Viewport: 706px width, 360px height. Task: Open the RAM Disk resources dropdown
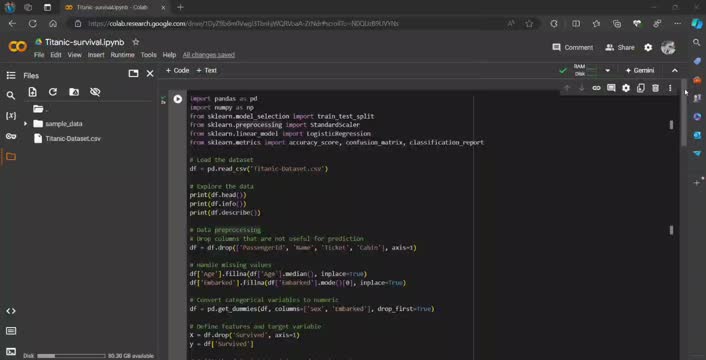pos(607,71)
